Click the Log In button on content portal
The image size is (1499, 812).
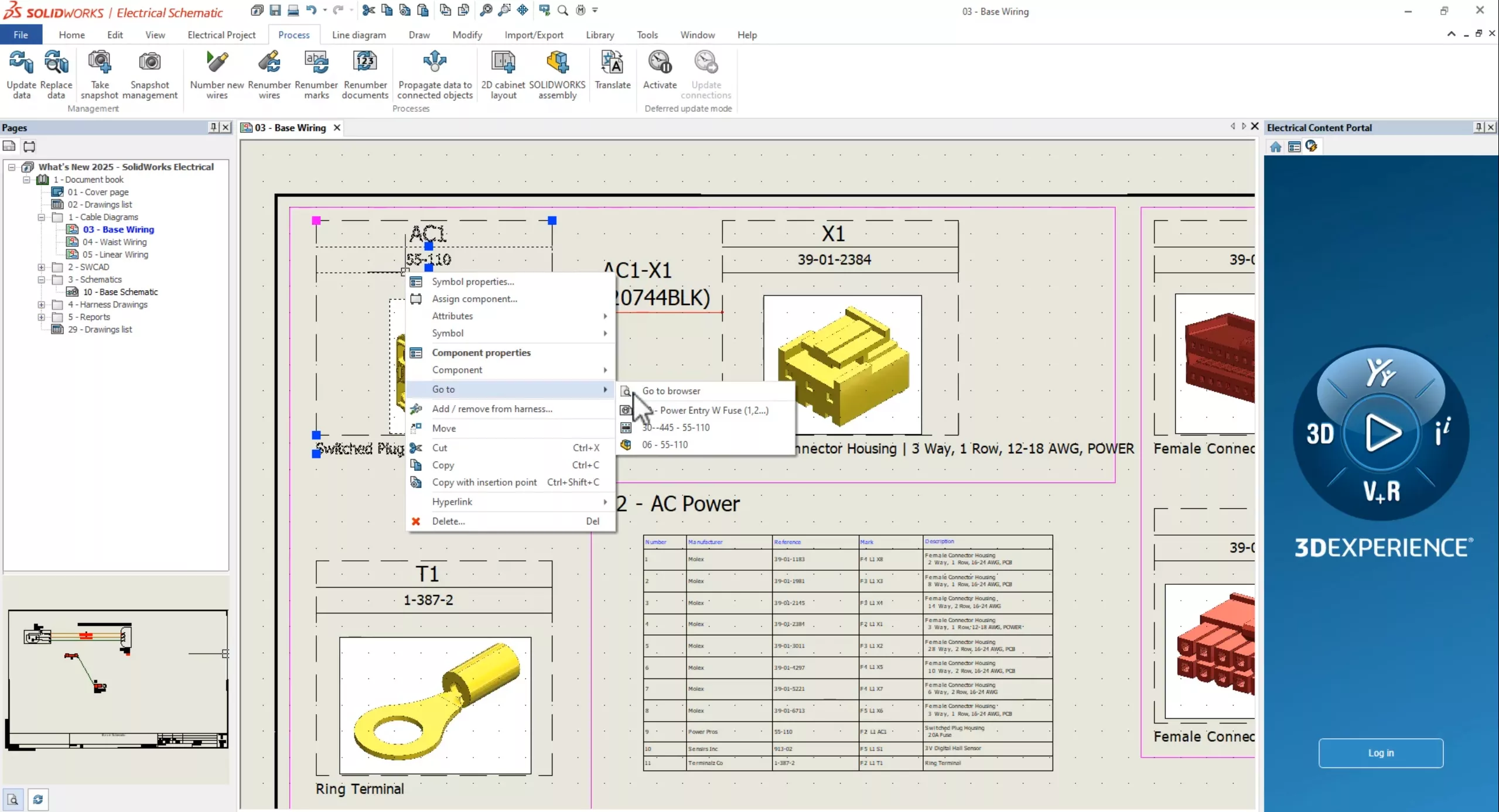pyautogui.click(x=1380, y=752)
